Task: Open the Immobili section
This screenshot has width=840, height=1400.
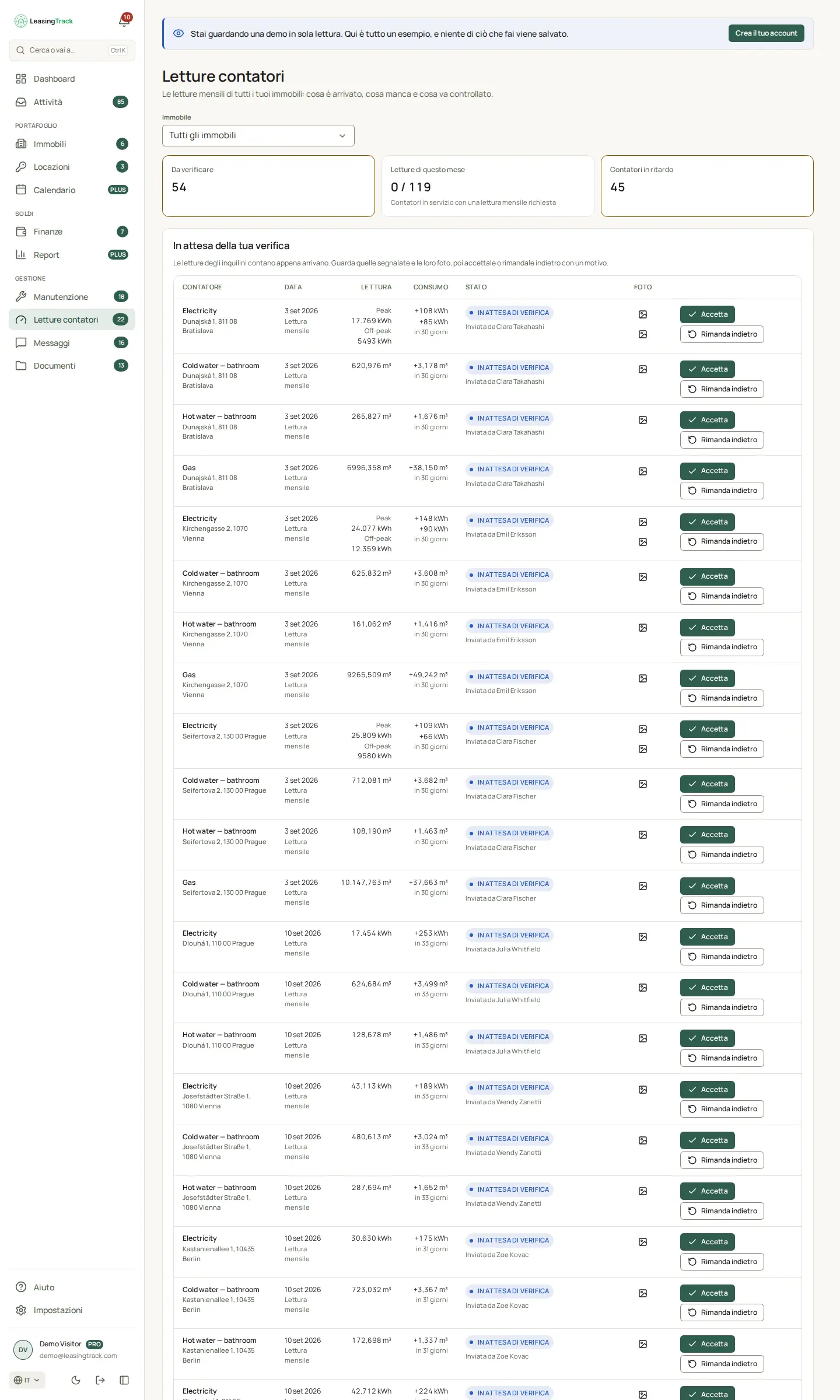Action: [x=72, y=144]
